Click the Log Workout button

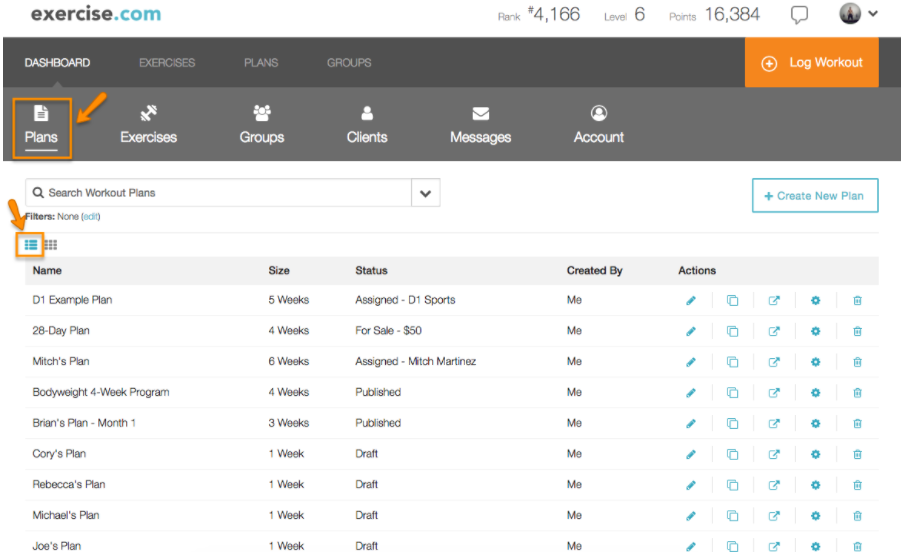(811, 63)
